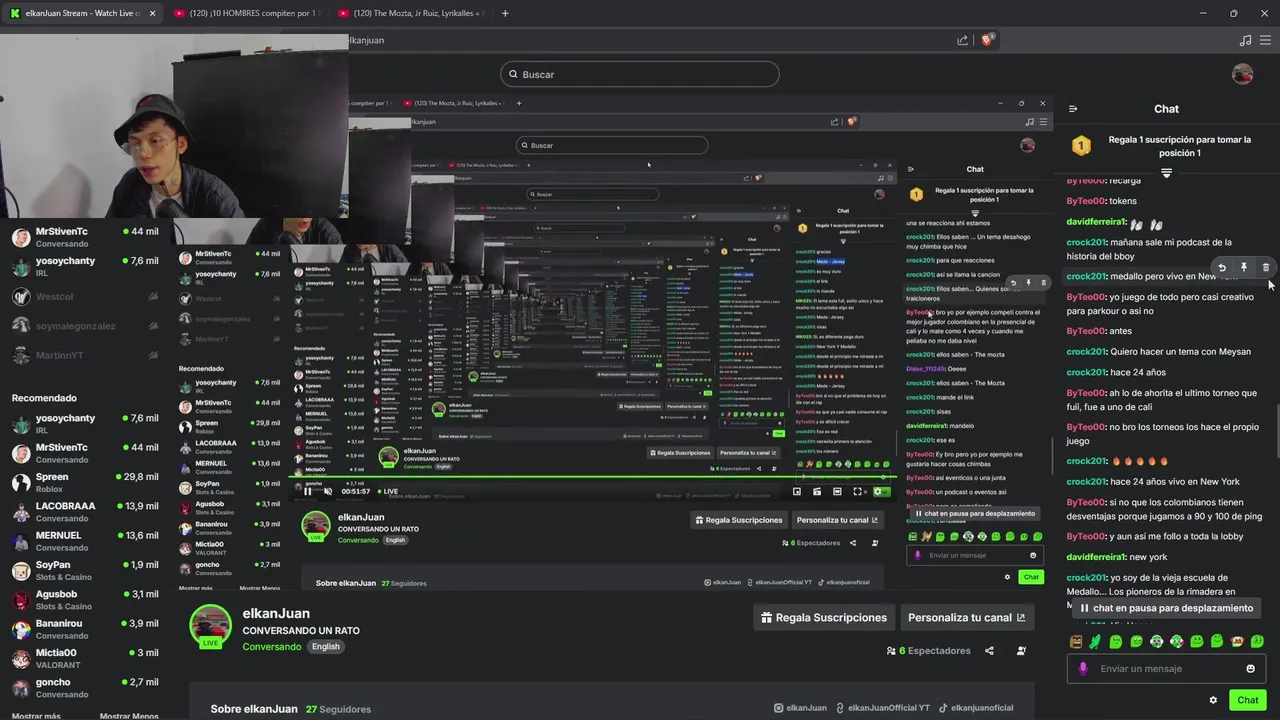The image size is (1280, 720).
Task: Click Regala Suscripciones button under the stream
Action: 824,618
